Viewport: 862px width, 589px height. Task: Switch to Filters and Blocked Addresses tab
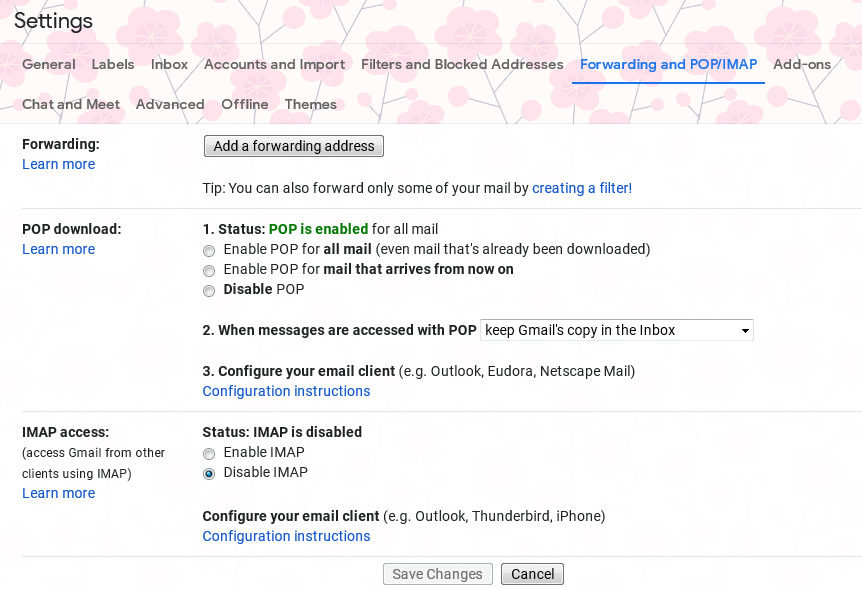point(462,64)
